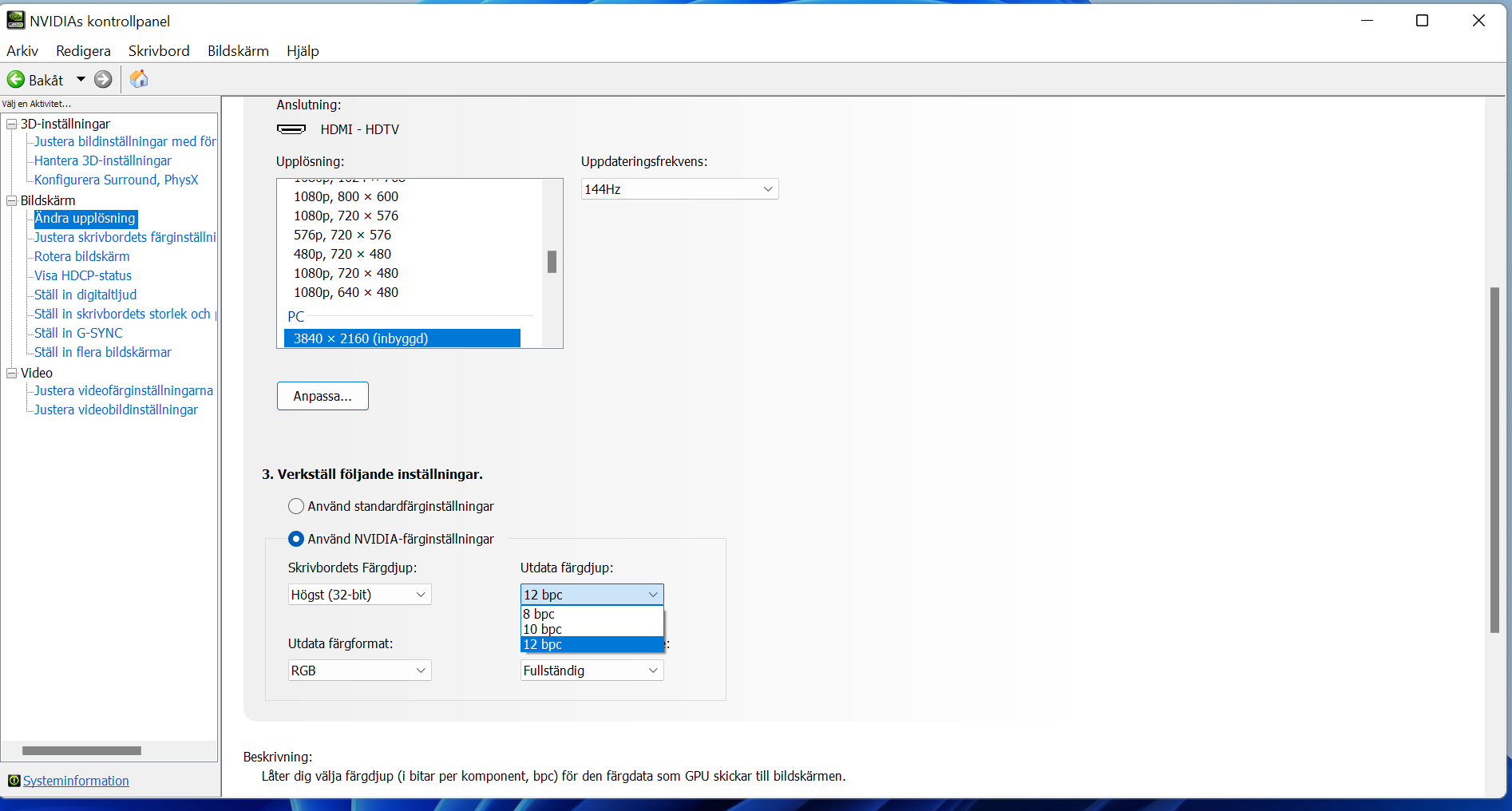
Task: Open the Bildskärm menu
Action: (x=238, y=51)
